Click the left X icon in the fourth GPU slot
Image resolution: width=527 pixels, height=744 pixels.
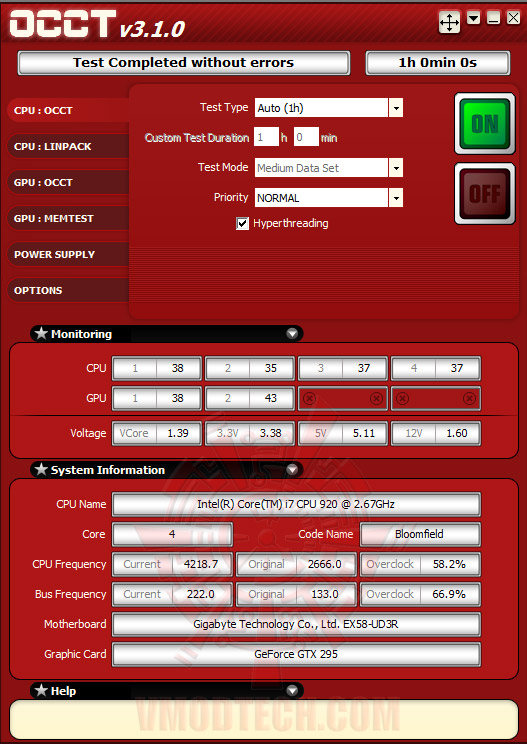(x=402, y=398)
